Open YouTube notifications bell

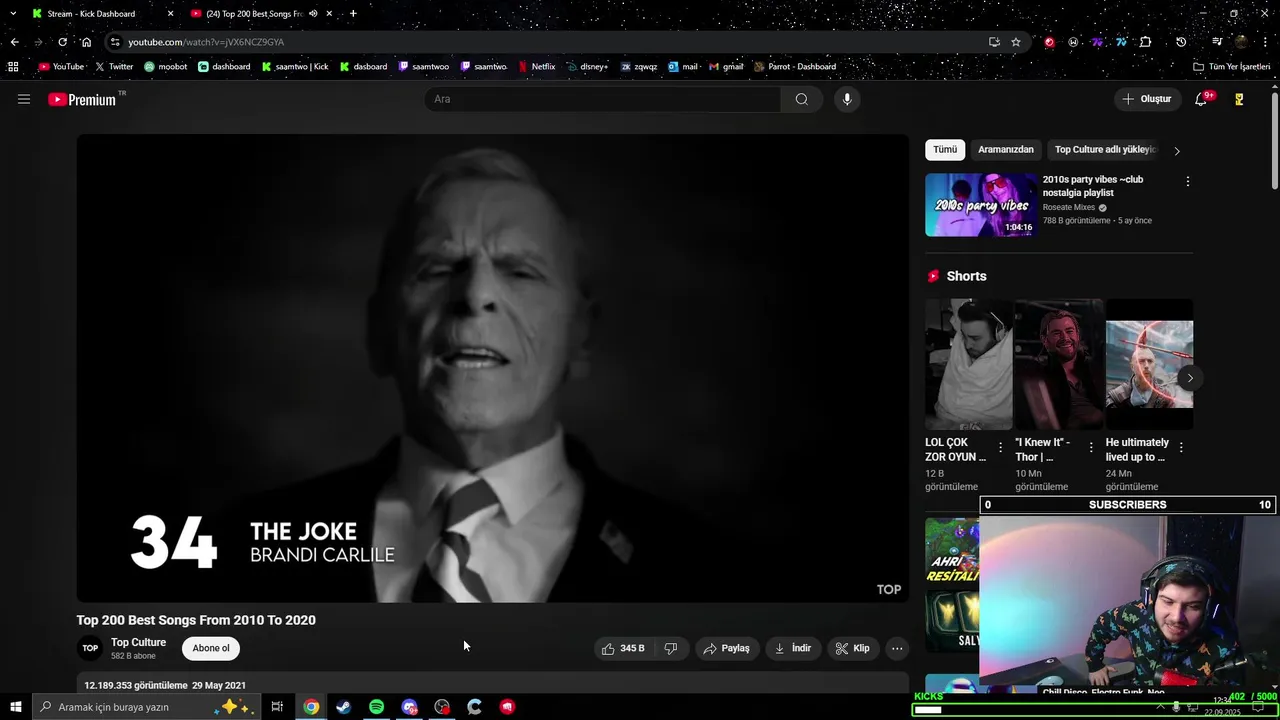pyautogui.click(x=1201, y=99)
